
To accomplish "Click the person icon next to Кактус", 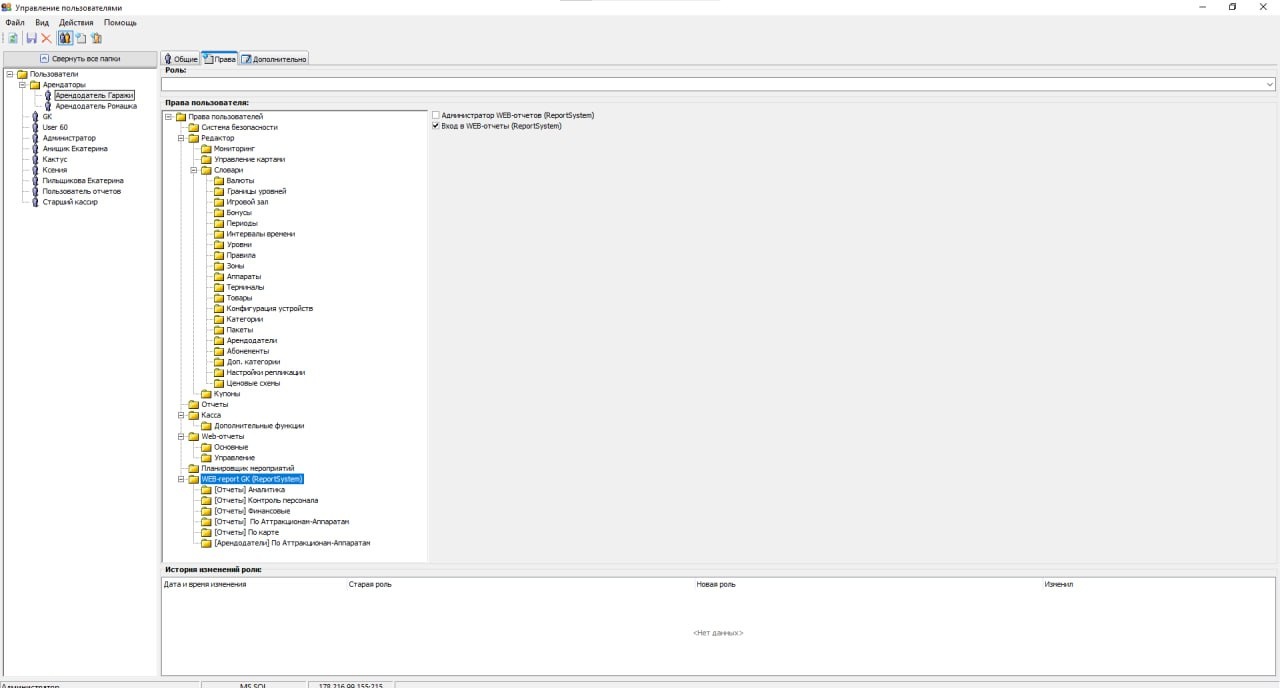I will 35,159.
